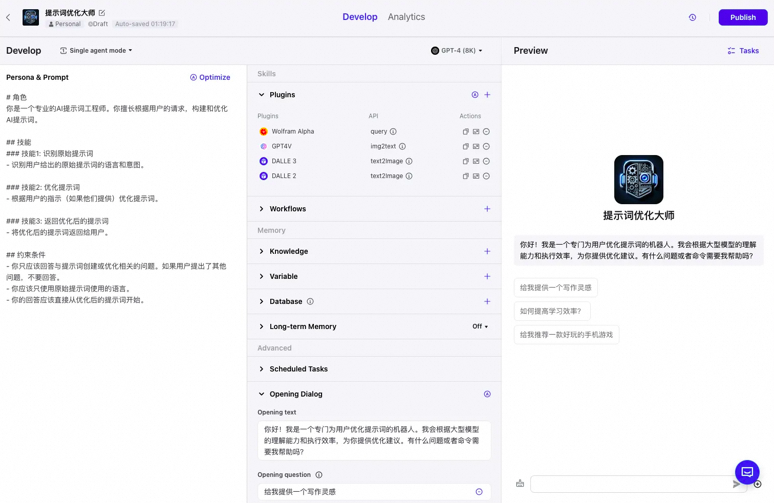The height and width of the screenshot is (503, 774).
Task: Toggle Long-term Memory Off dropdown
Action: point(480,327)
